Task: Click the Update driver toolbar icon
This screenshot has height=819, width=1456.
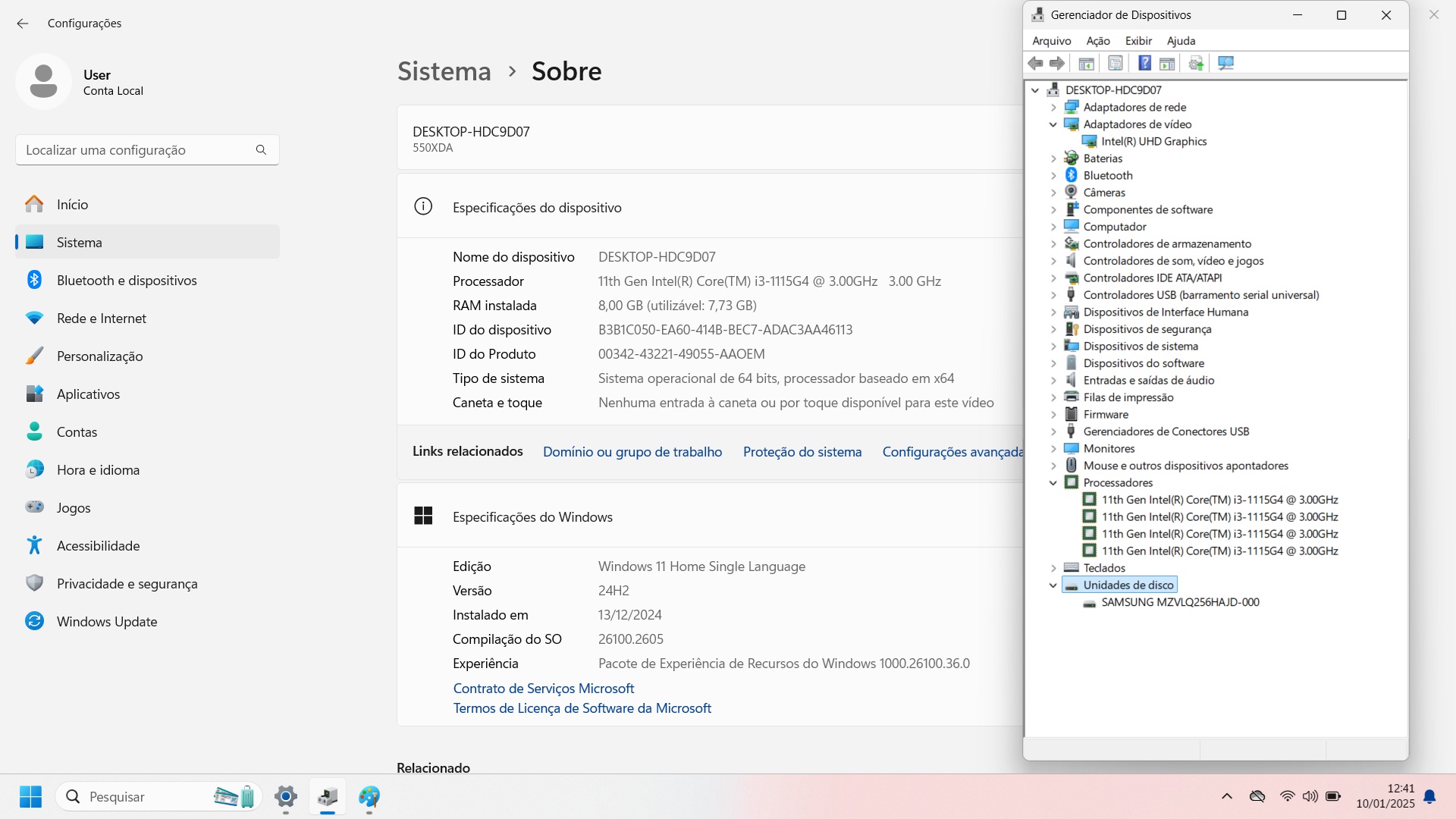Action: click(x=1197, y=64)
